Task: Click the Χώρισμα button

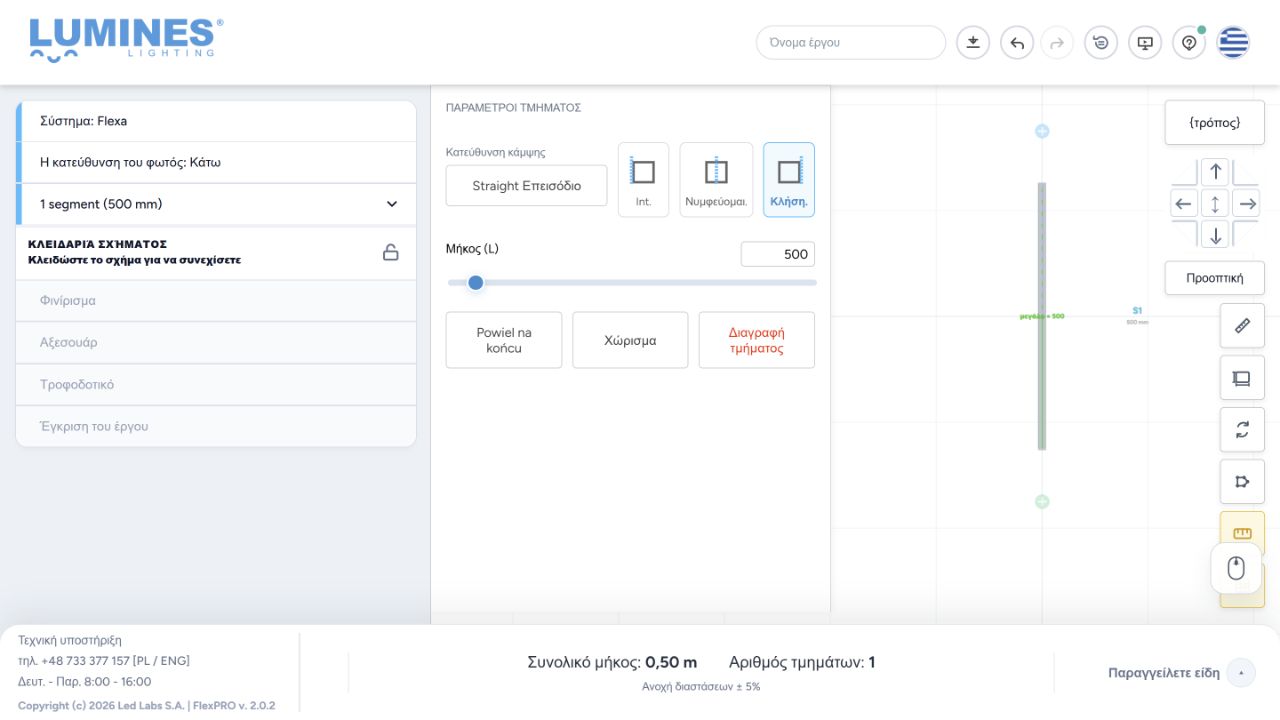Action: [630, 340]
